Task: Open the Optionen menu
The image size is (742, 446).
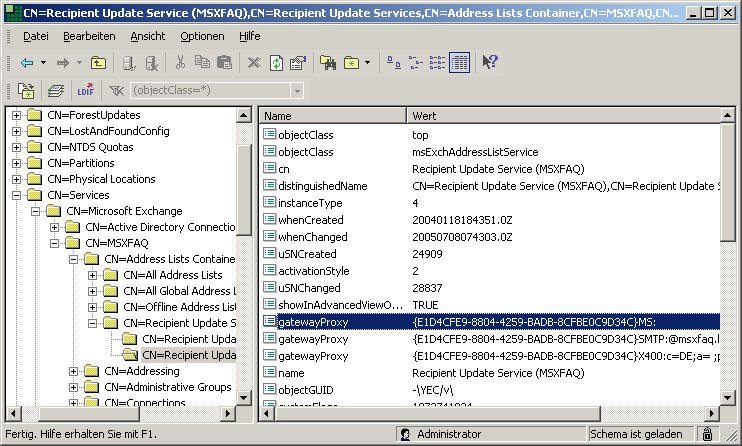Action: (x=202, y=36)
